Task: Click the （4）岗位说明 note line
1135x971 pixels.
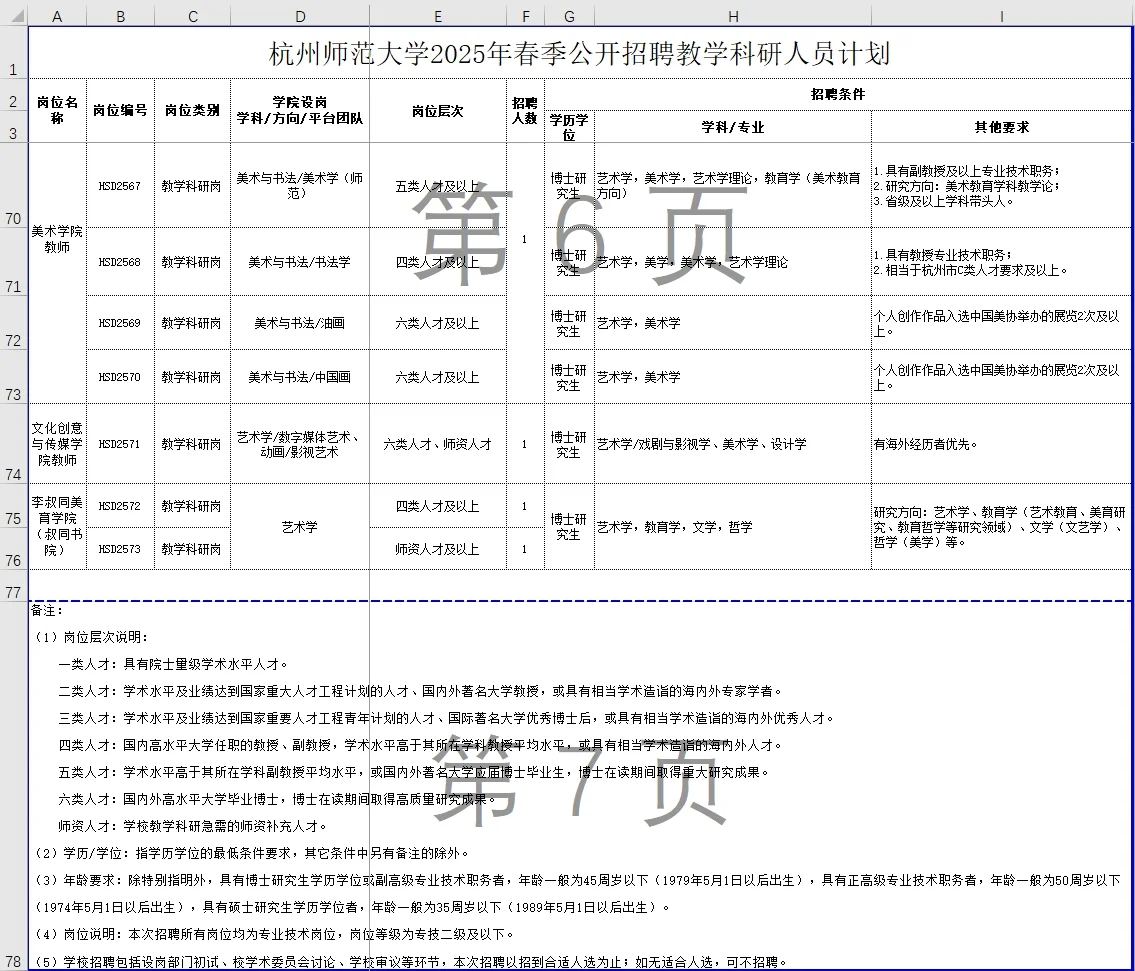Action: pos(275,934)
